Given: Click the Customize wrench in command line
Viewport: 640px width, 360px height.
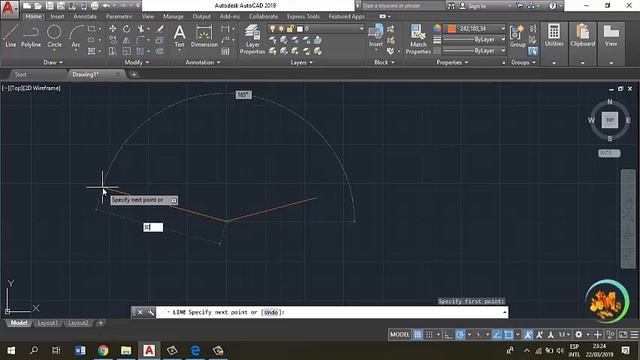Looking at the screenshot, I should [x=151, y=312].
